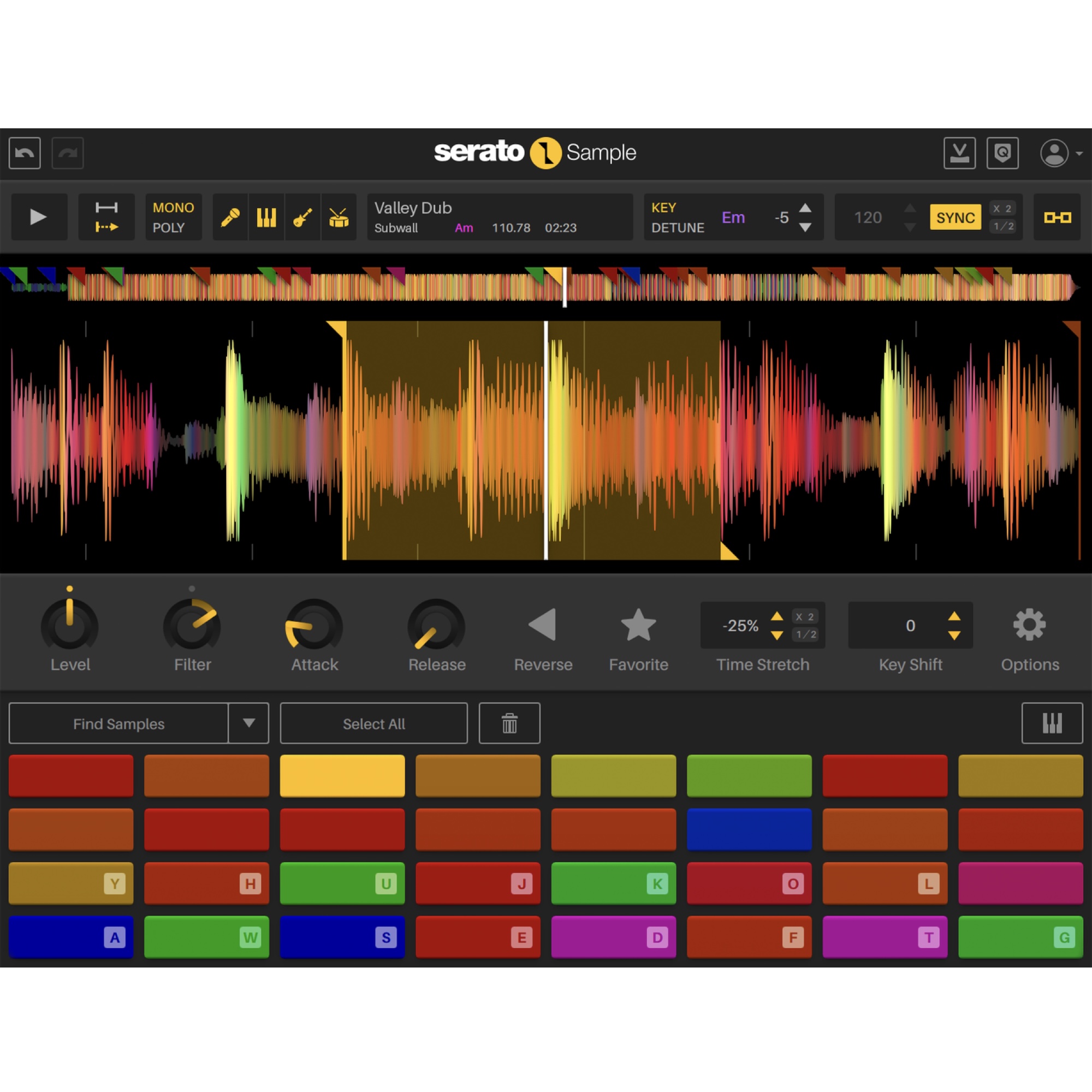This screenshot has height=1092, width=1092.
Task: Click the undo arrow icon
Action: pos(25,153)
